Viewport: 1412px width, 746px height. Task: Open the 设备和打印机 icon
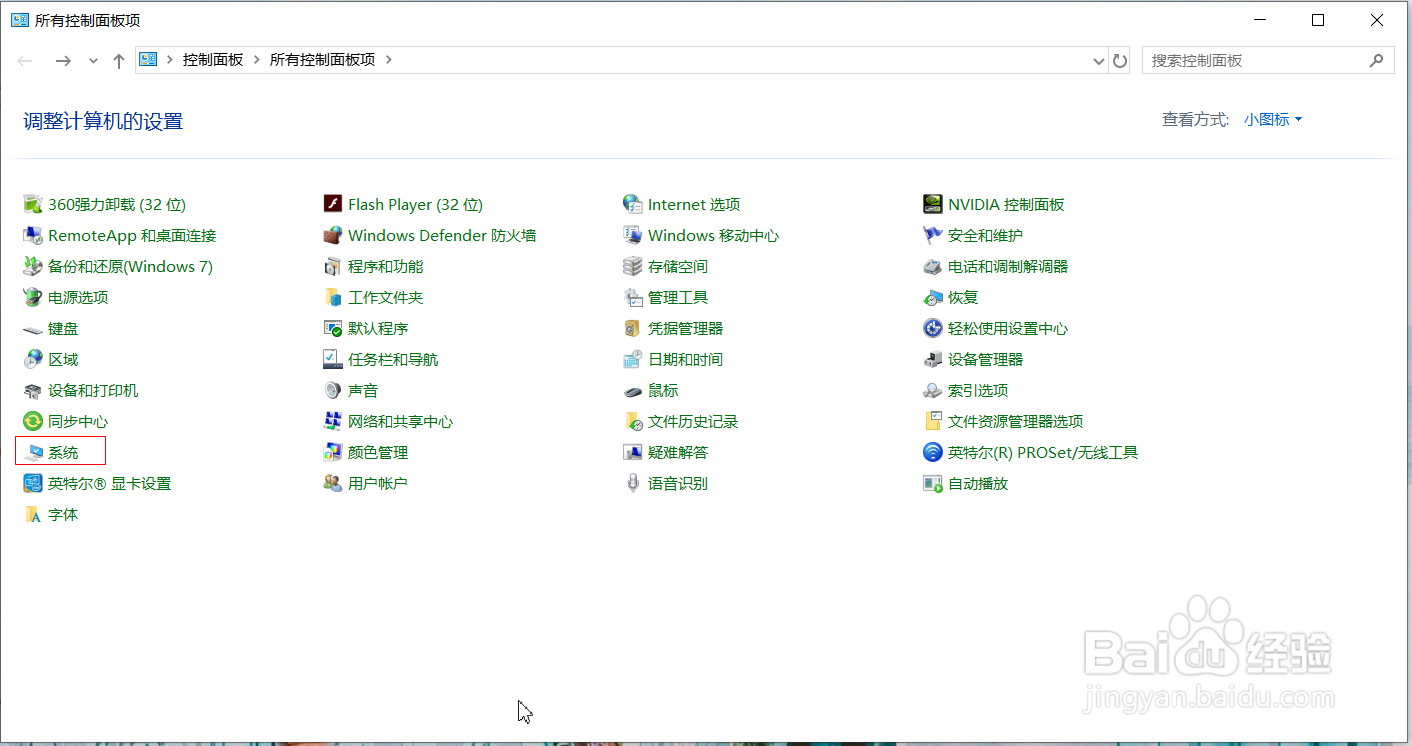[x=33, y=390]
